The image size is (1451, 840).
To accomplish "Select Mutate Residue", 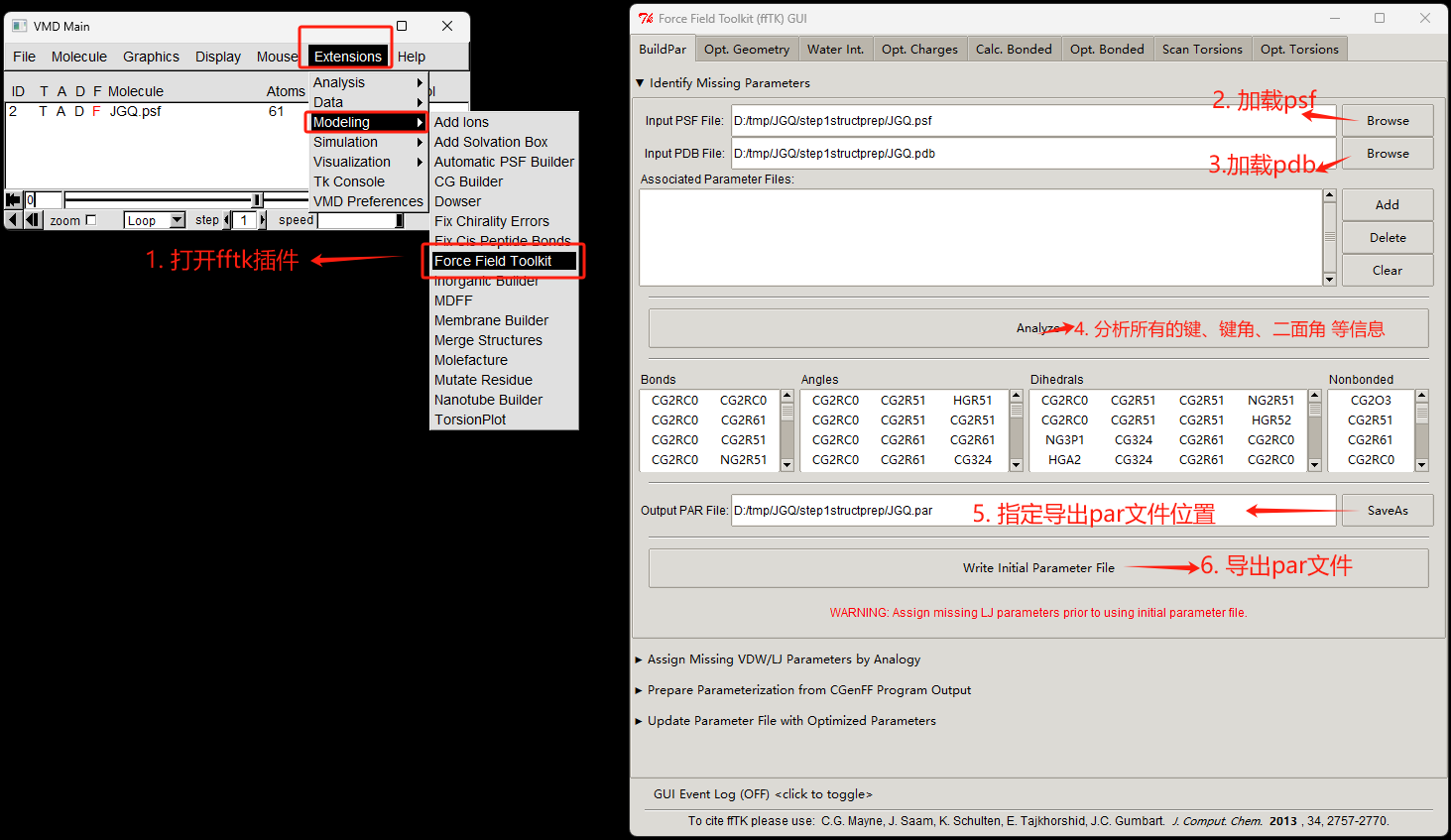I will coord(504,380).
